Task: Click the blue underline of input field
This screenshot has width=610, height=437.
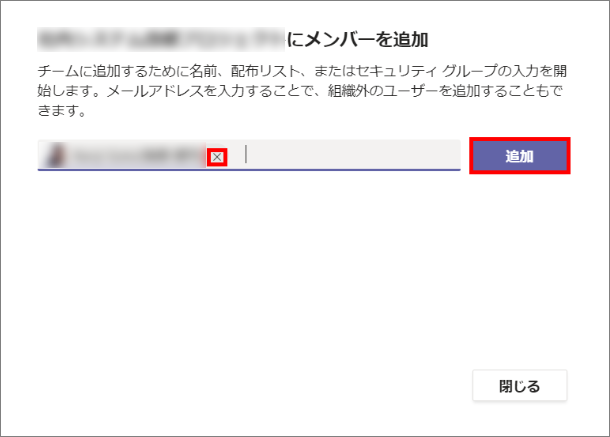Action: (249, 170)
